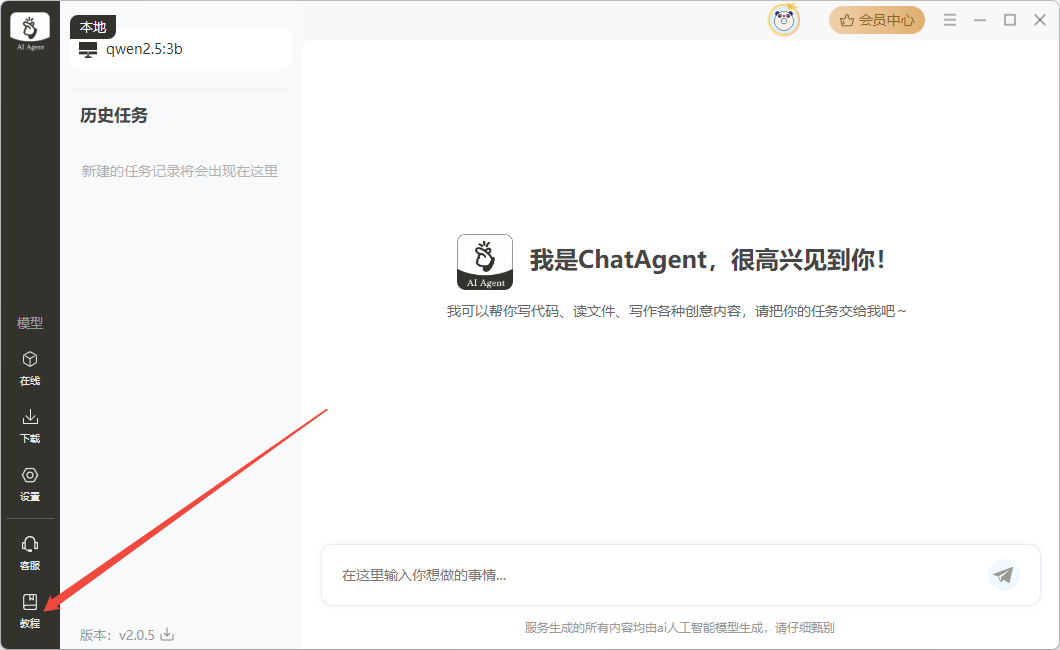Open the 会员中心 membership center
Viewport: 1060px width, 650px height.
coord(877,20)
